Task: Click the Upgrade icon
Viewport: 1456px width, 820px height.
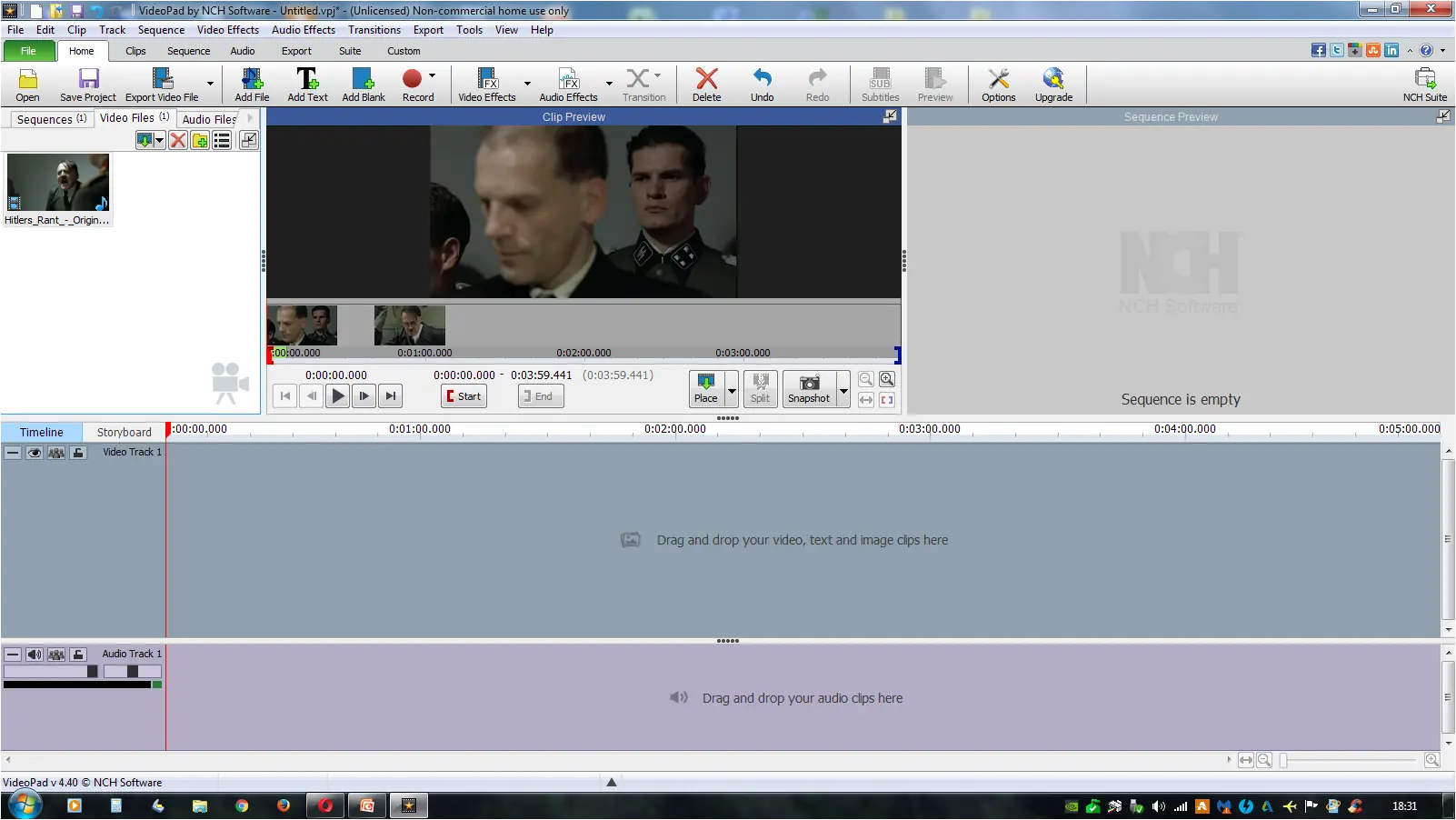Action: tap(1053, 85)
